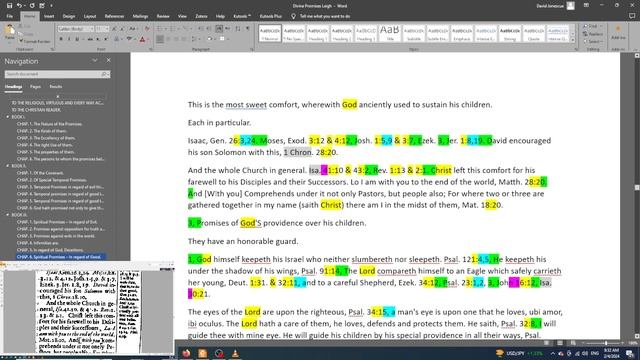Toggle show/hide paragraph marks
This screenshot has height=360, width=640.
click(248, 29)
